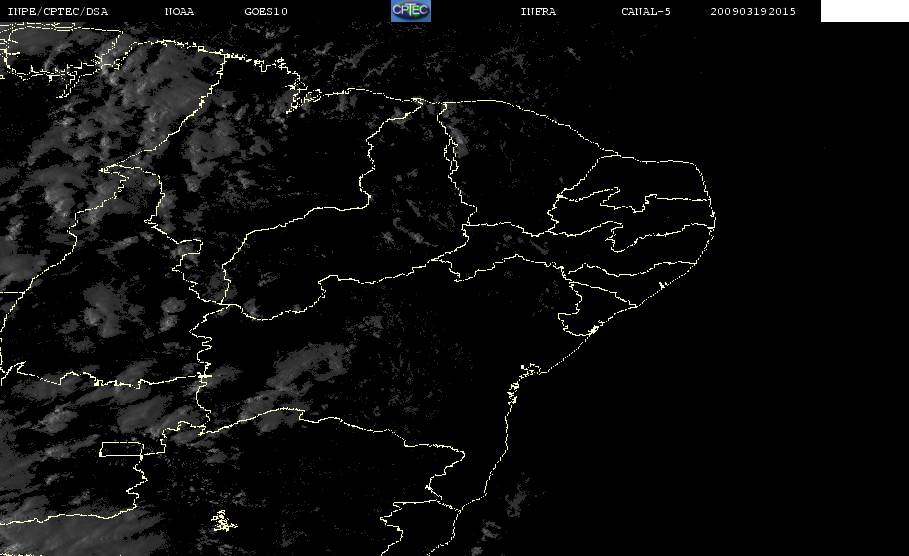This screenshot has height=556, width=909.
Task: Click the white blank box in top-right corner
Action: tap(864, 11)
